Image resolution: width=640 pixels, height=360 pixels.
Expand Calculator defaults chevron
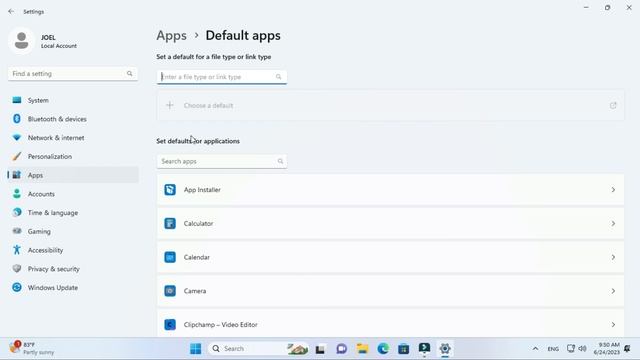613,223
